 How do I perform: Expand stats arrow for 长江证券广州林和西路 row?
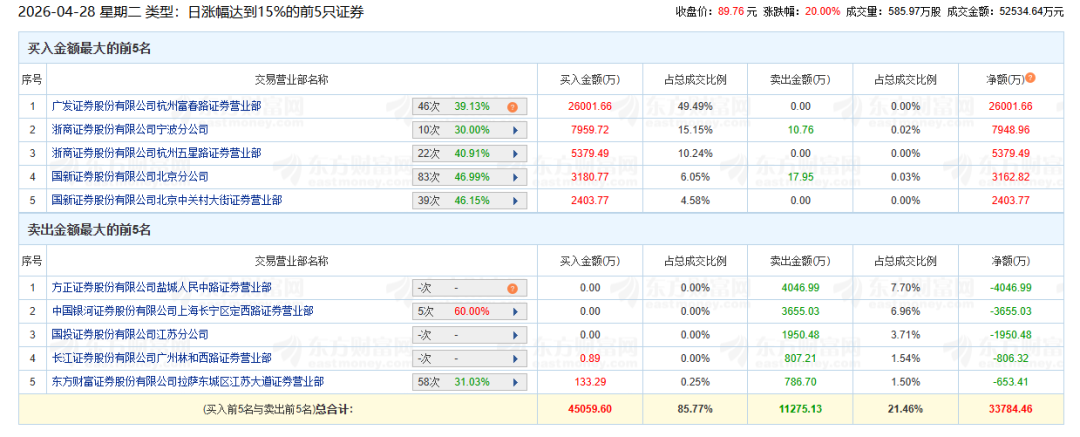click(x=515, y=358)
